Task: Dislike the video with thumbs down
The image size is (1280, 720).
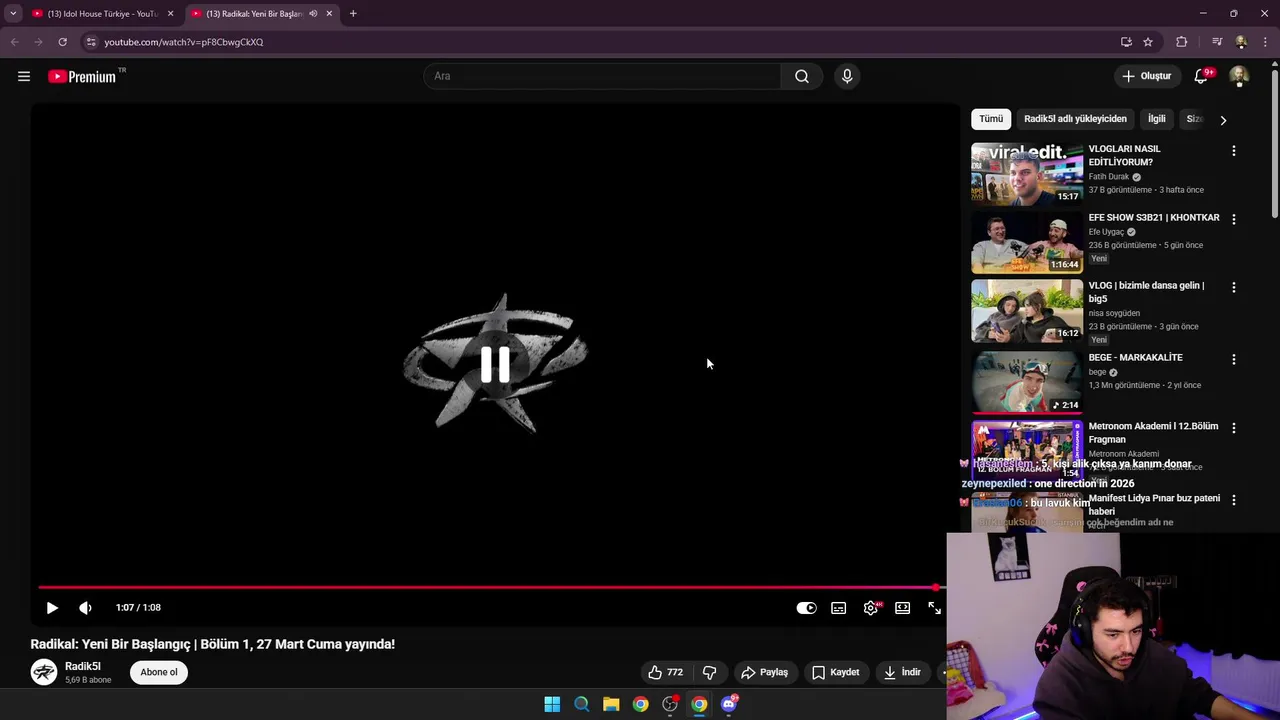Action: click(709, 672)
